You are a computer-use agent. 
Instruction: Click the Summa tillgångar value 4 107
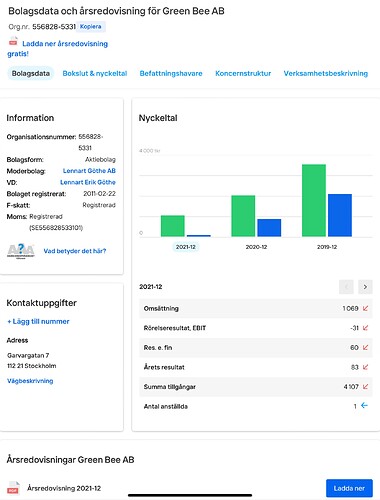click(x=351, y=387)
